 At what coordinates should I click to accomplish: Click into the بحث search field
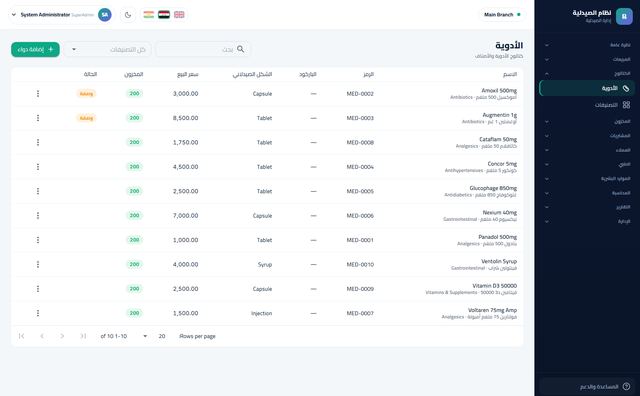[x=203, y=49]
